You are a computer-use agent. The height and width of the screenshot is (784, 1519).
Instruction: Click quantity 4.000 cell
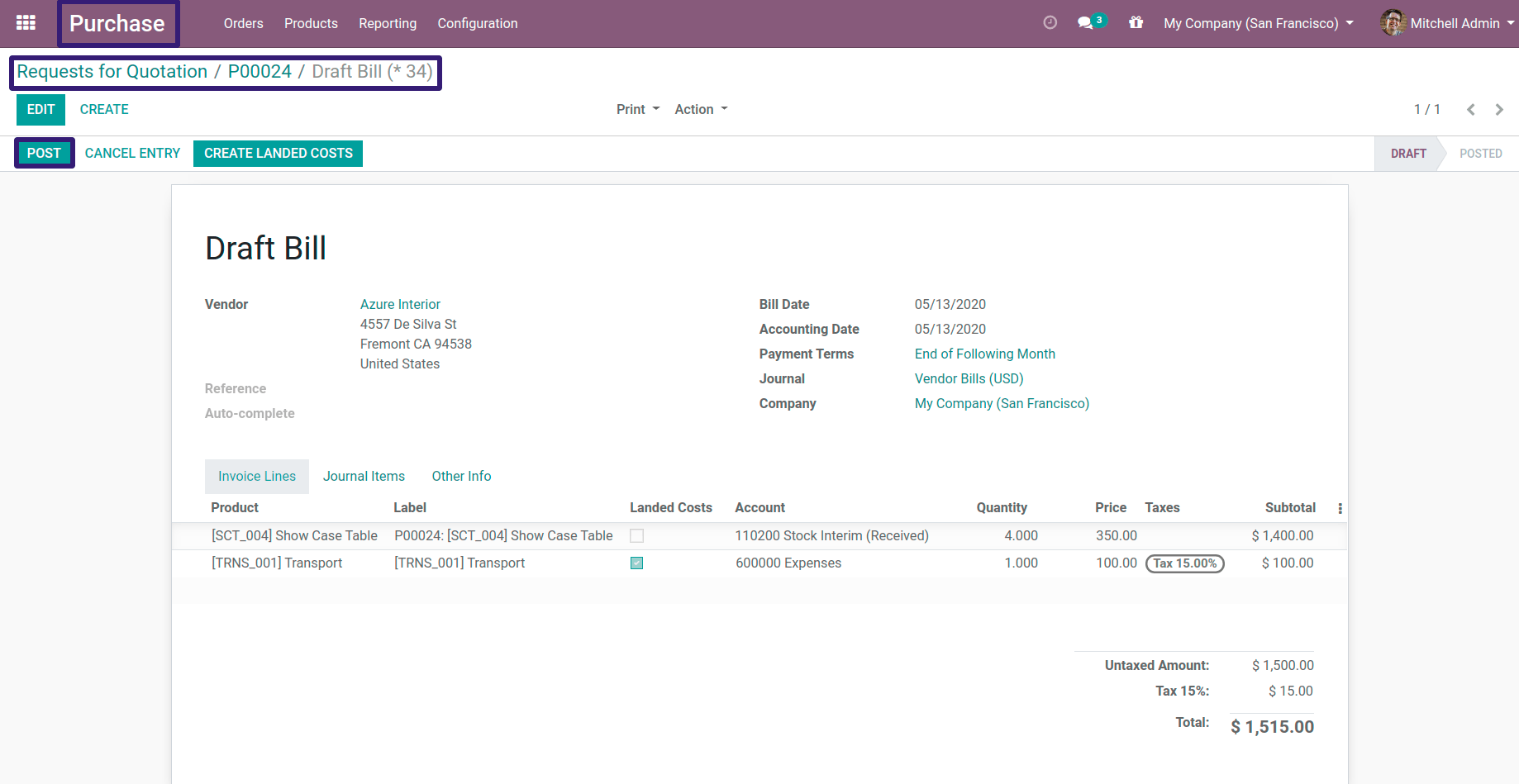pos(1021,536)
